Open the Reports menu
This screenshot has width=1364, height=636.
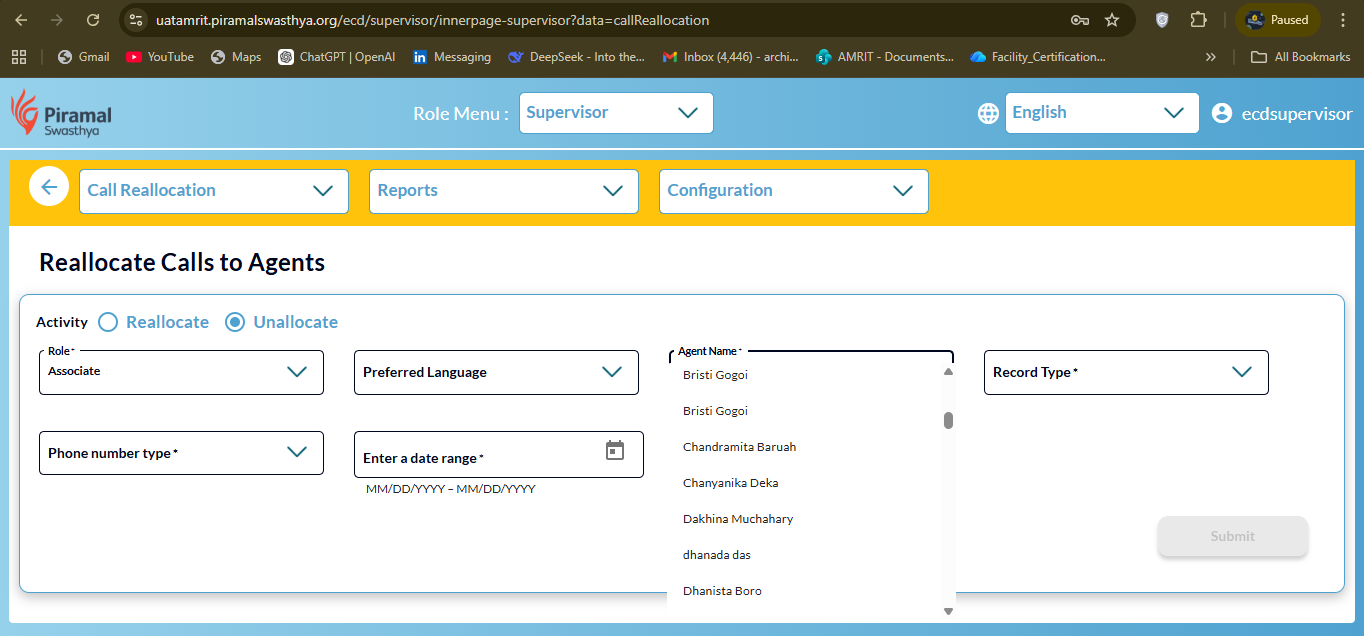pyautogui.click(x=503, y=191)
